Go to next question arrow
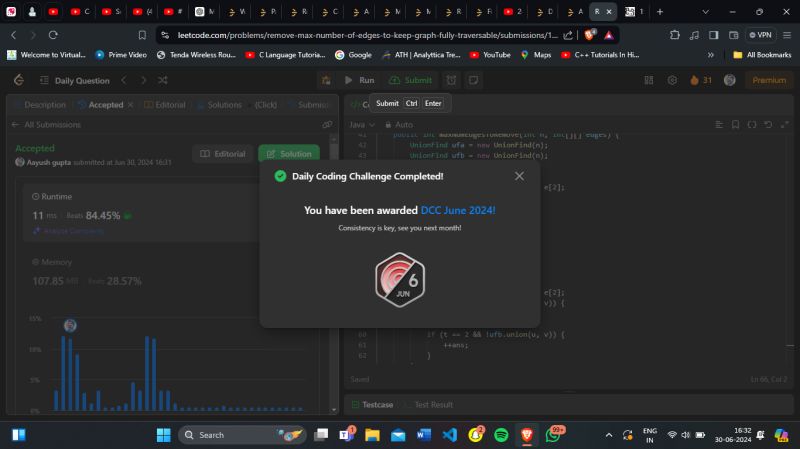 [x=143, y=80]
